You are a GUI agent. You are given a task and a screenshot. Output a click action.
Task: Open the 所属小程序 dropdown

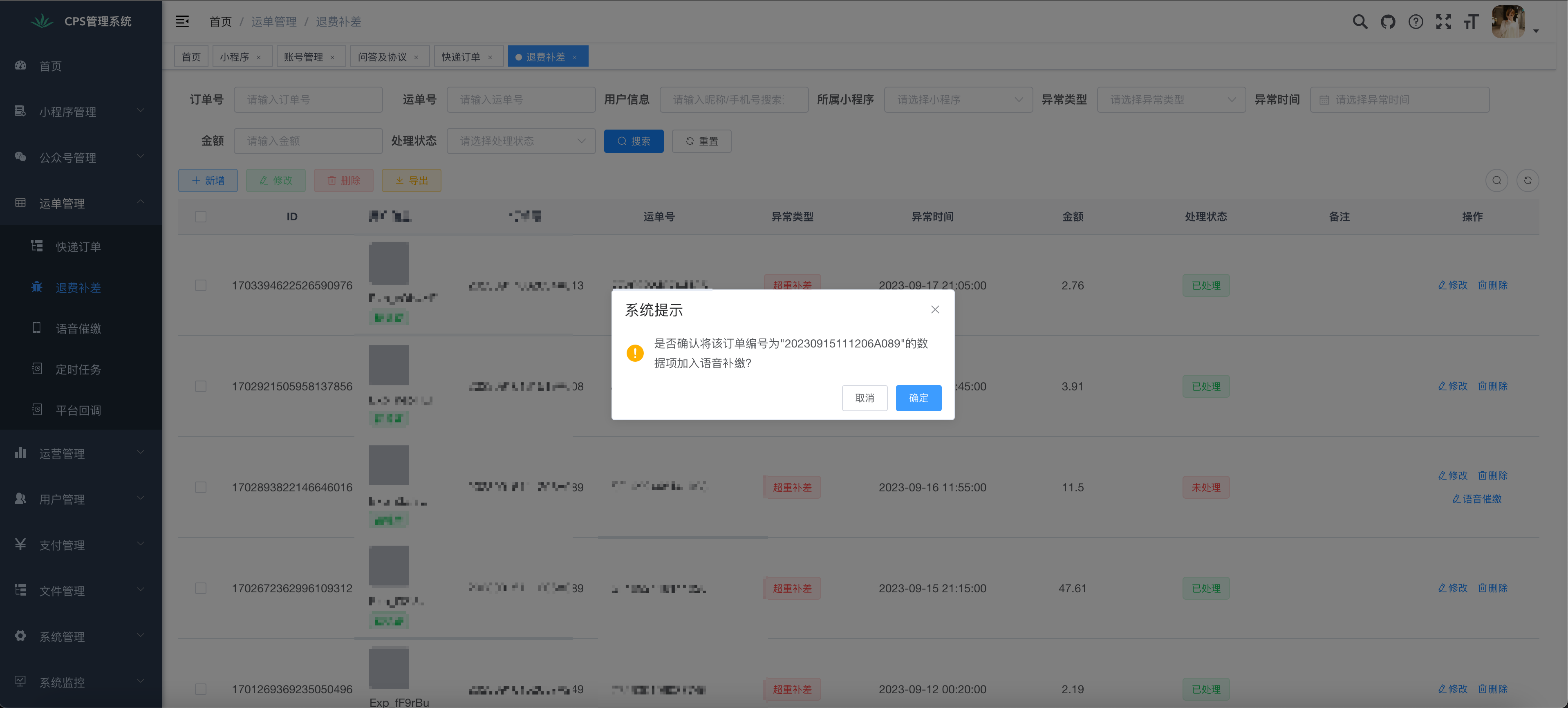tap(958, 100)
